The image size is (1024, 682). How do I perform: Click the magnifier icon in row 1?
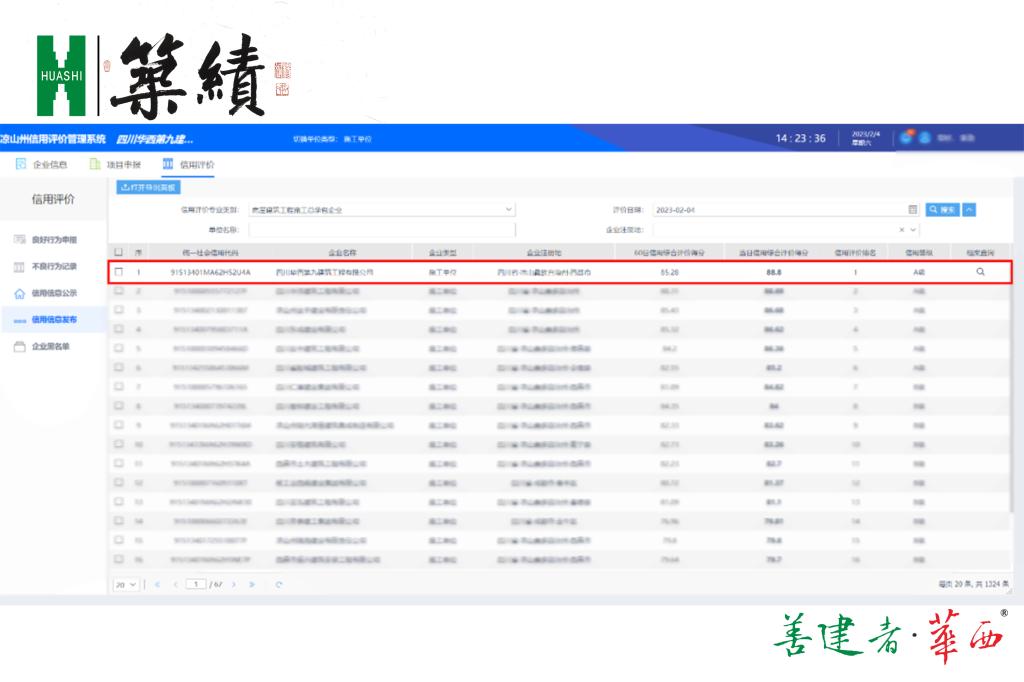click(980, 272)
